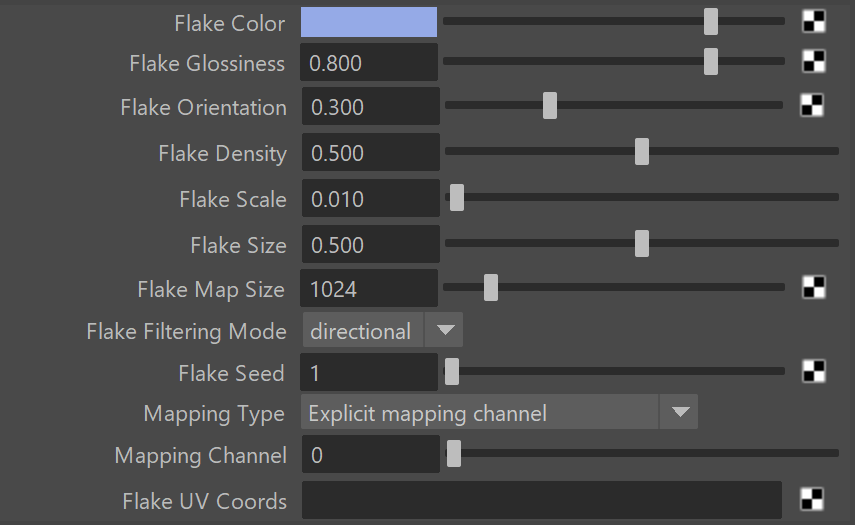Click the Flake Scale 0.010 field
Image resolution: width=855 pixels, height=525 pixels.
tap(371, 198)
